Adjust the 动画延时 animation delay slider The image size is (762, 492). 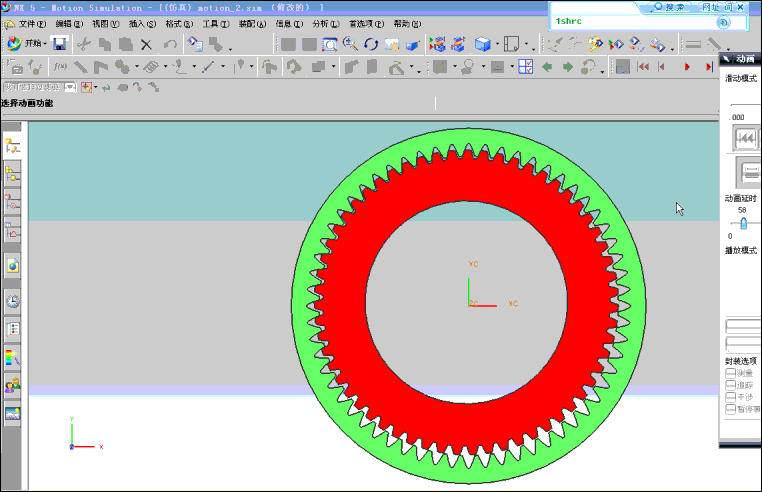743,223
